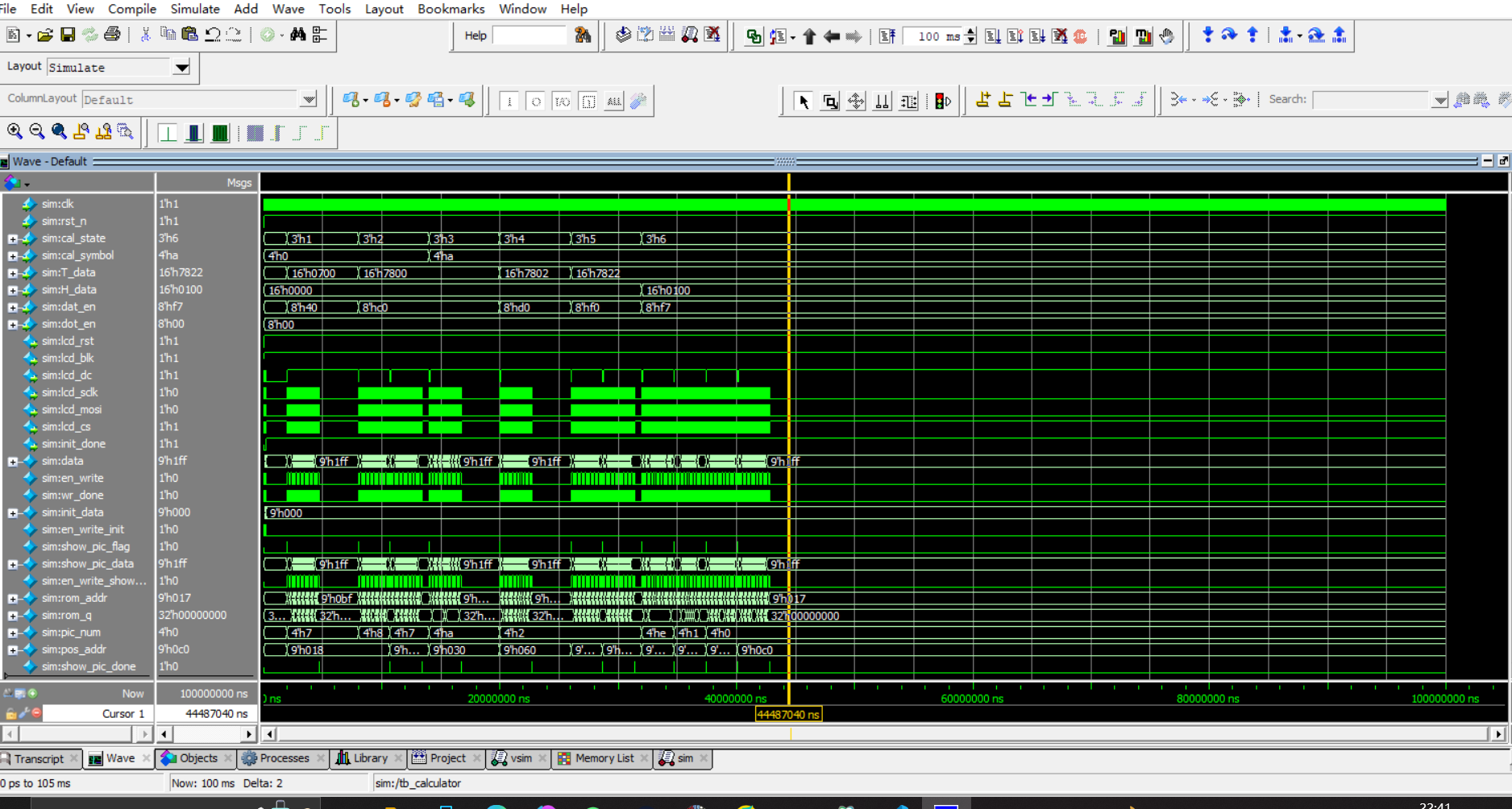Viewport: 1512px width, 809px height.
Task: Click the Help text input field
Action: point(530,35)
